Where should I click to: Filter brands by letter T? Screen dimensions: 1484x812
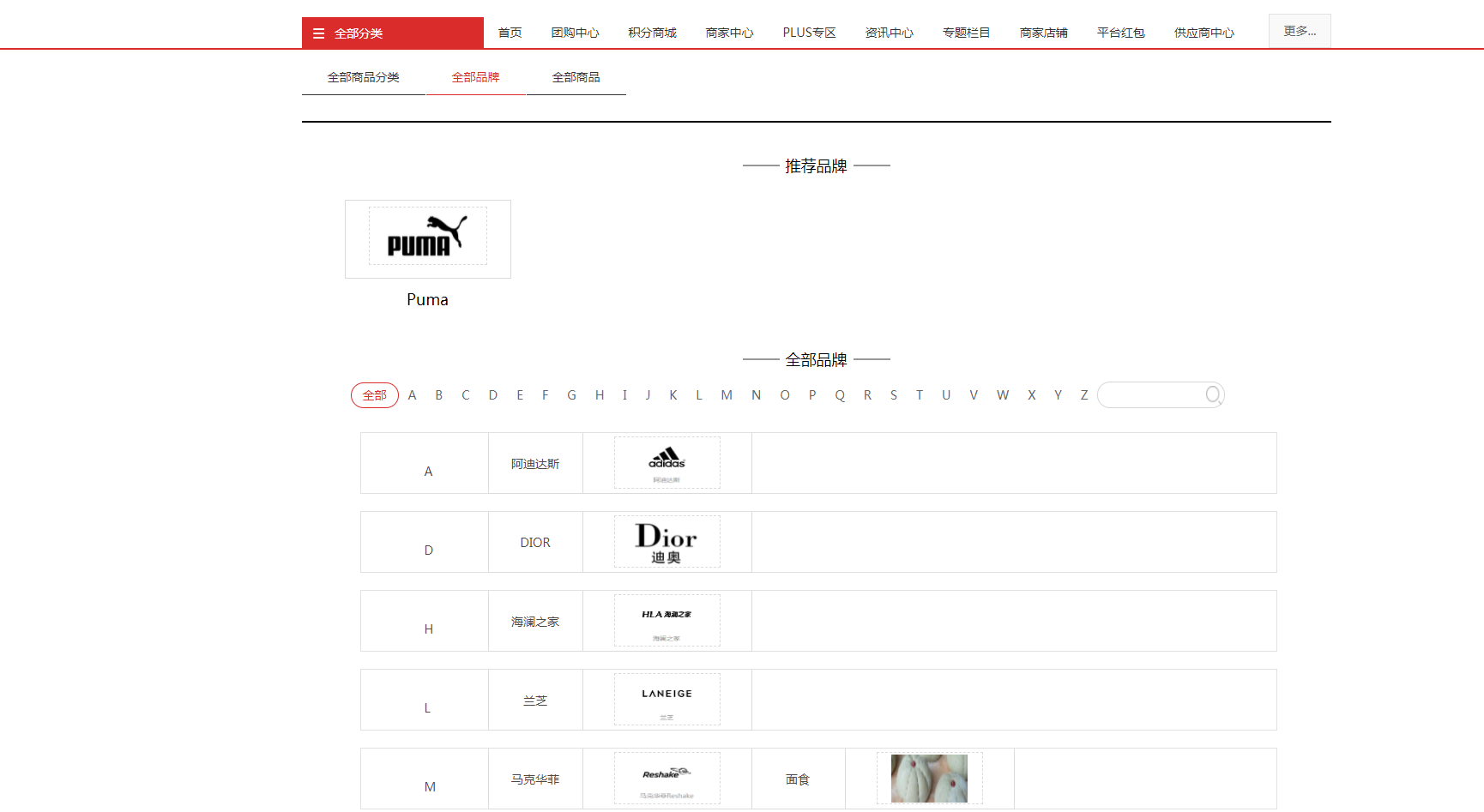tap(920, 395)
